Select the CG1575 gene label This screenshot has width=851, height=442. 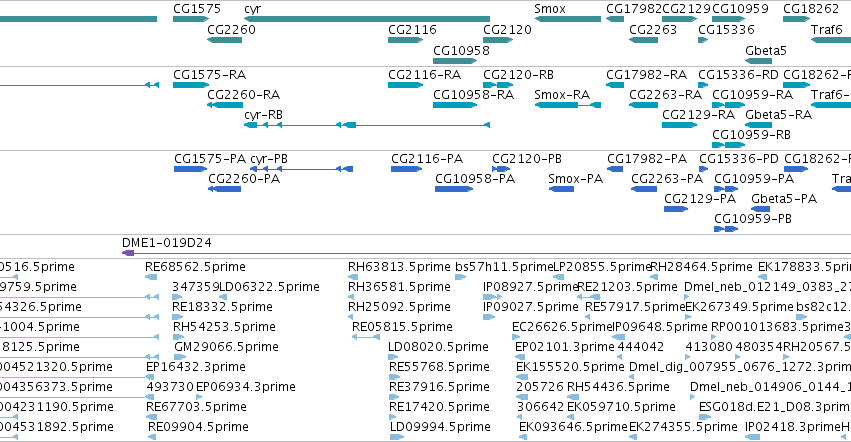click(197, 9)
